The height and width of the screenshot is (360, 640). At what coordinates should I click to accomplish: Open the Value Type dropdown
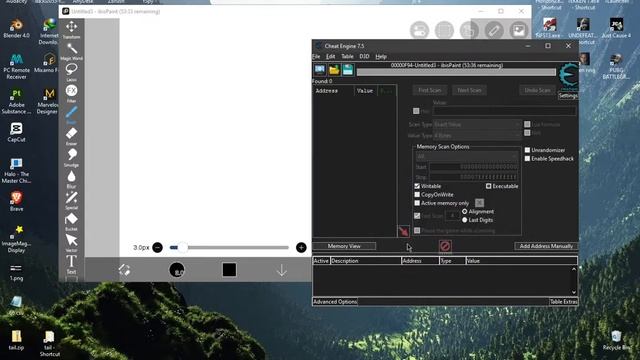coord(477,136)
